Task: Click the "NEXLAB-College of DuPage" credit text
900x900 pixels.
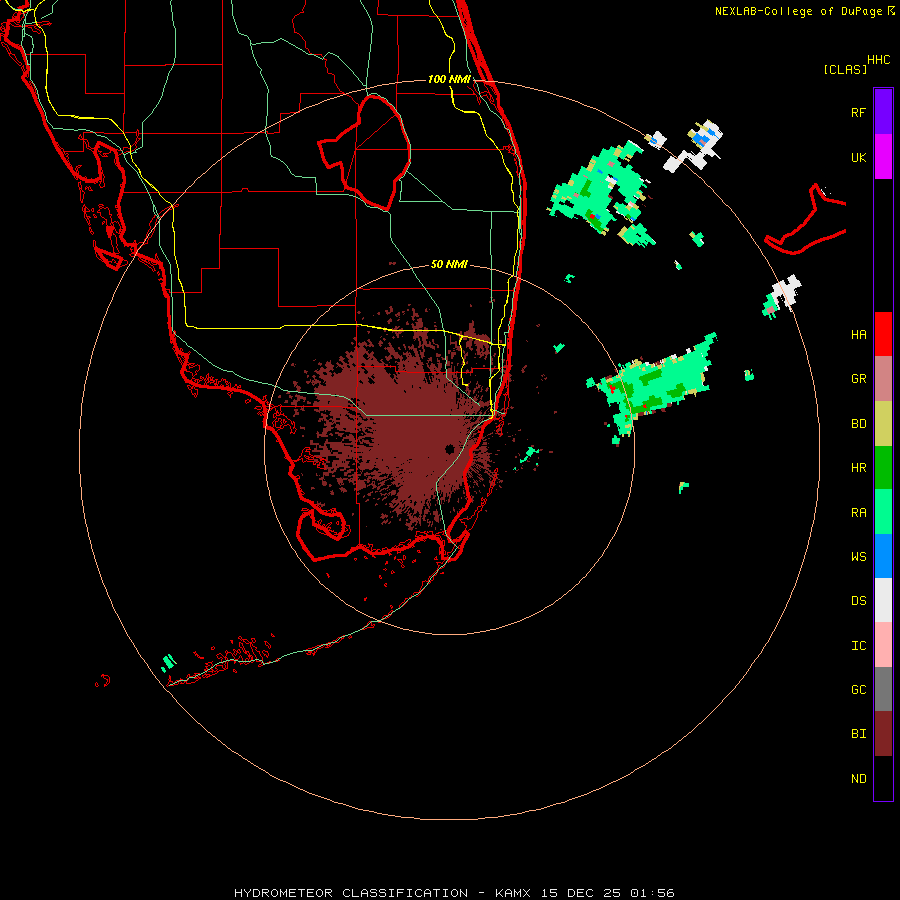Action: pyautogui.click(x=798, y=11)
